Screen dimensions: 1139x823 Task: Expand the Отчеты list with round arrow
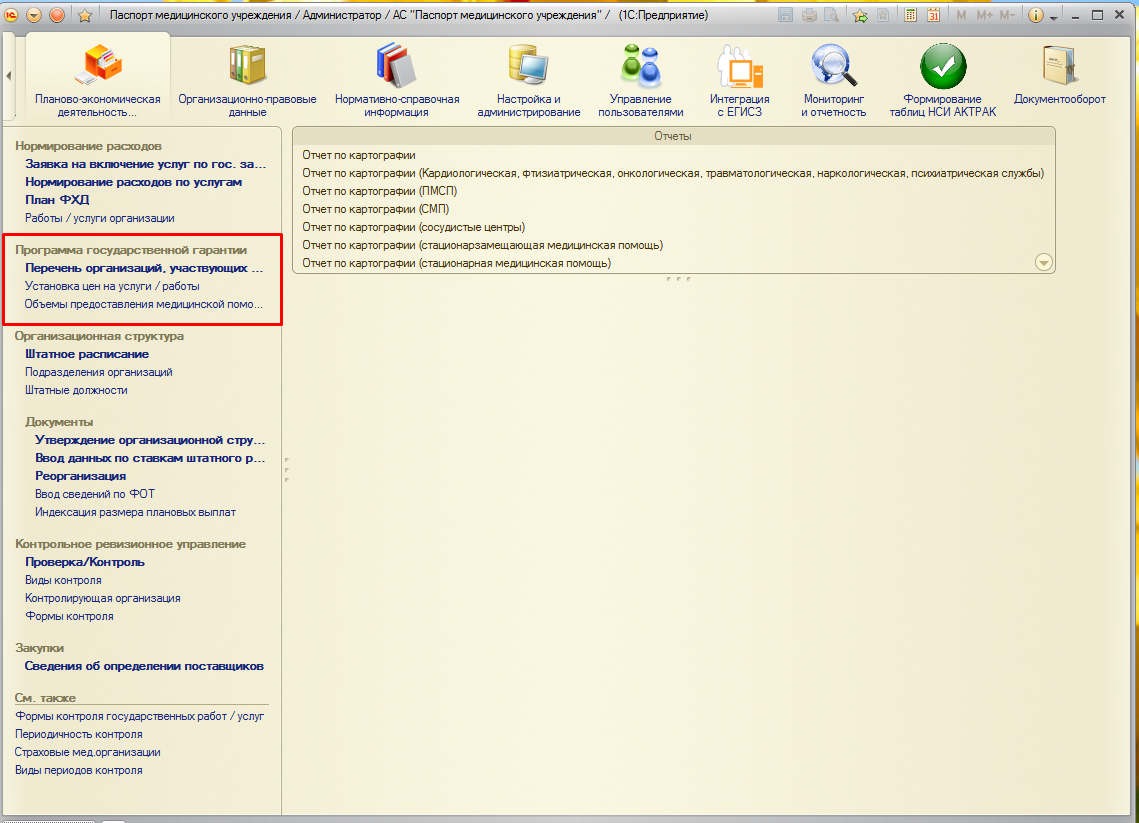[x=1044, y=262]
